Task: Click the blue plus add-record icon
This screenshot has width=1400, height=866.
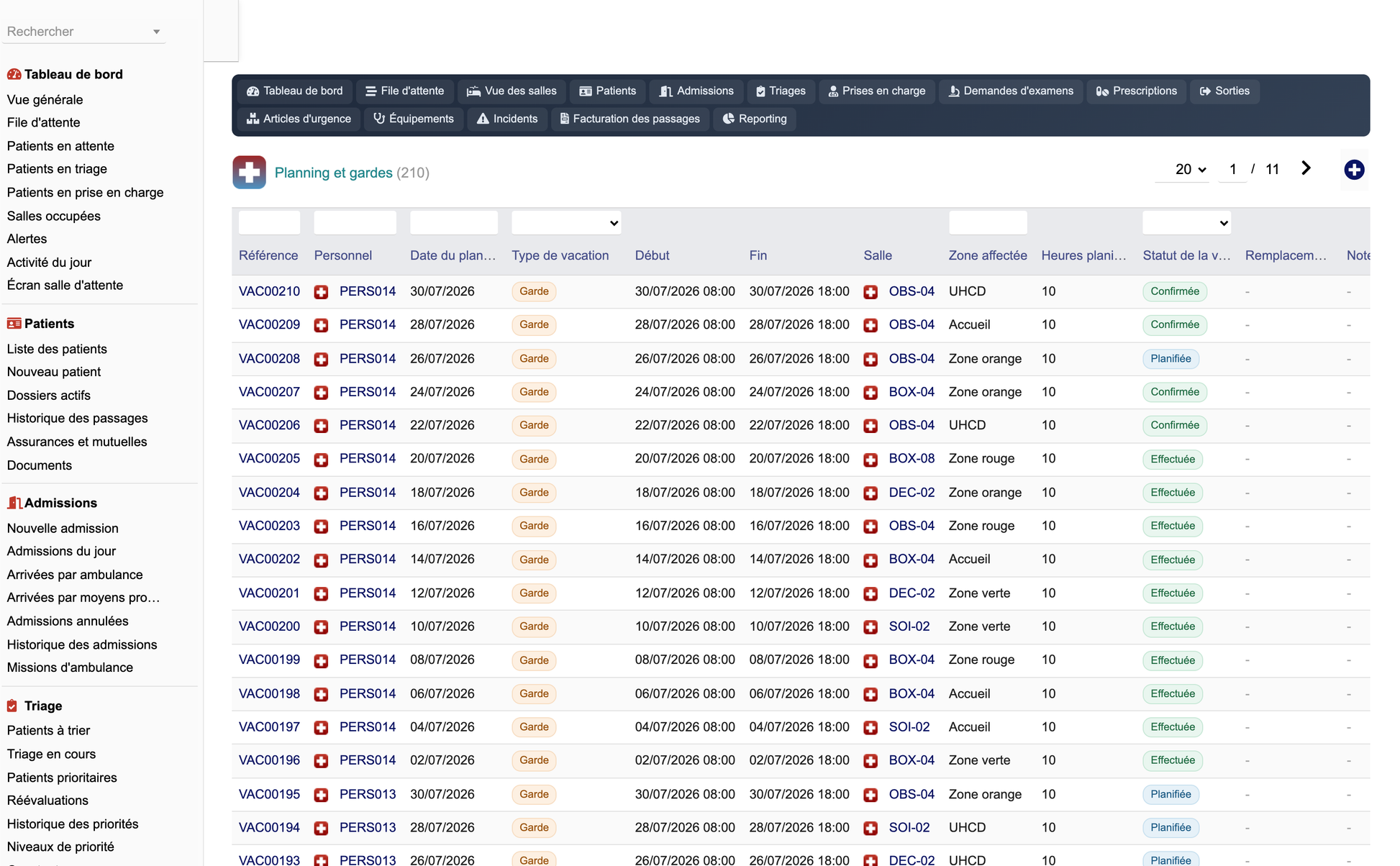Action: pos(1354,170)
